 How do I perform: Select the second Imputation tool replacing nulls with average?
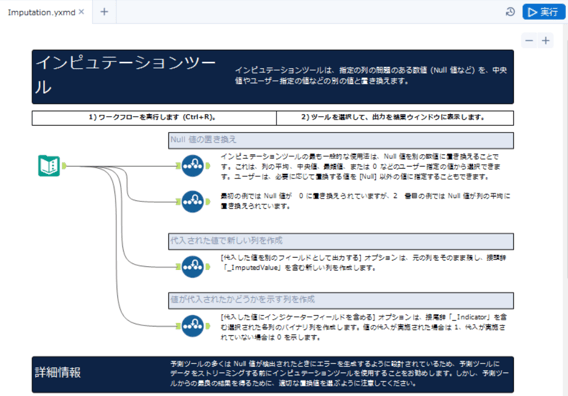pos(193,201)
